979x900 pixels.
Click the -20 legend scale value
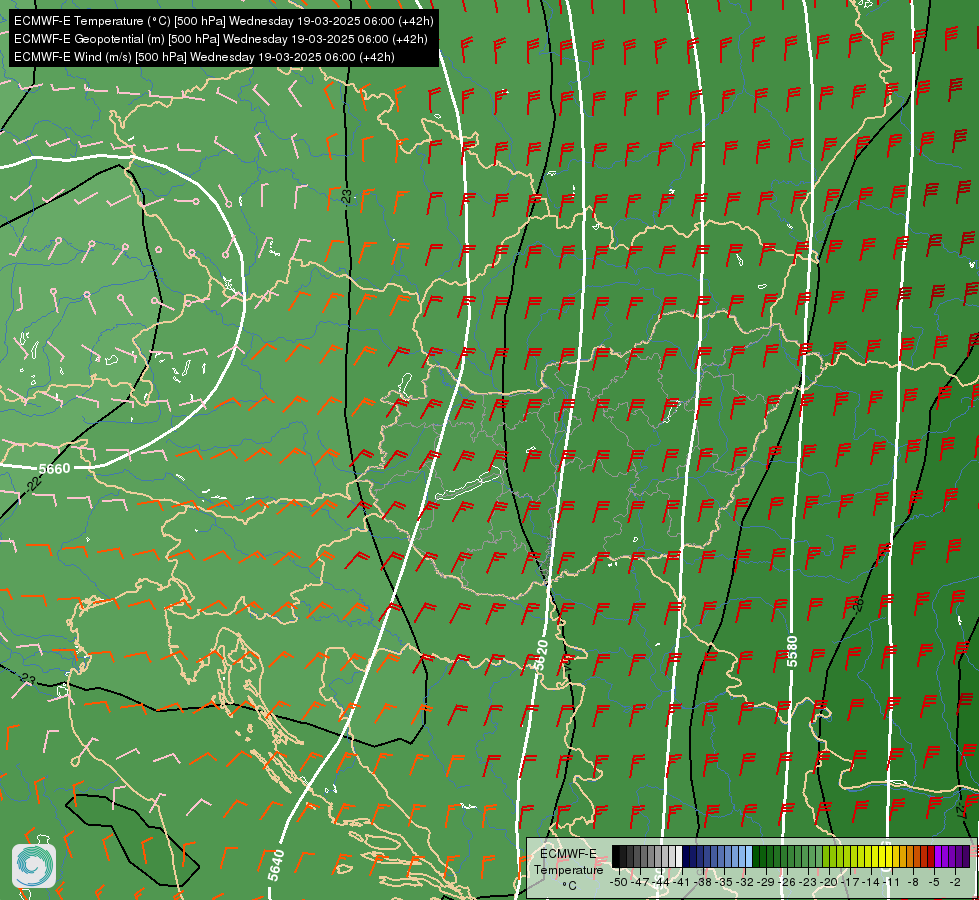pos(829,882)
